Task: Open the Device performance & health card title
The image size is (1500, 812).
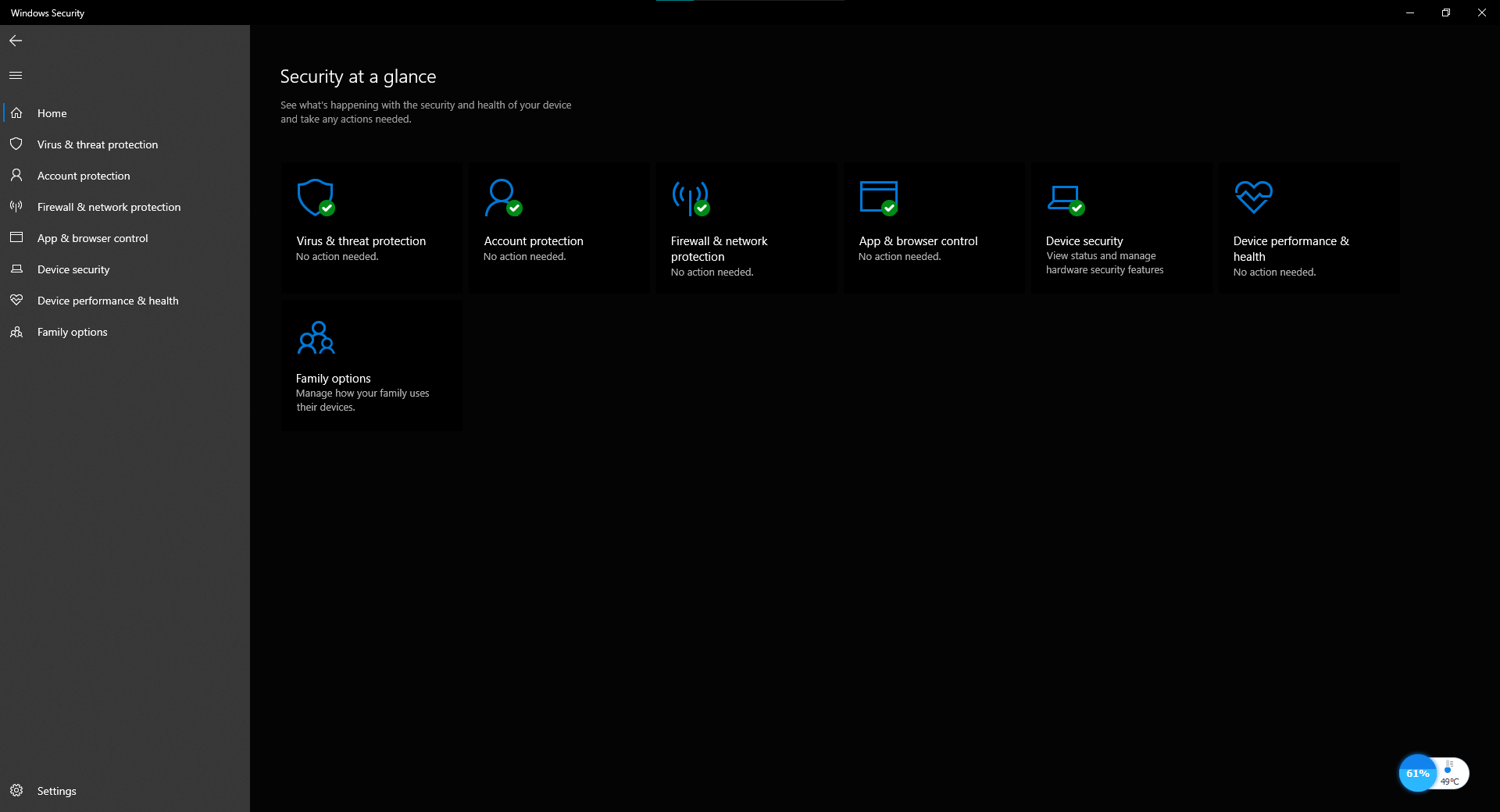Action: (x=1291, y=249)
